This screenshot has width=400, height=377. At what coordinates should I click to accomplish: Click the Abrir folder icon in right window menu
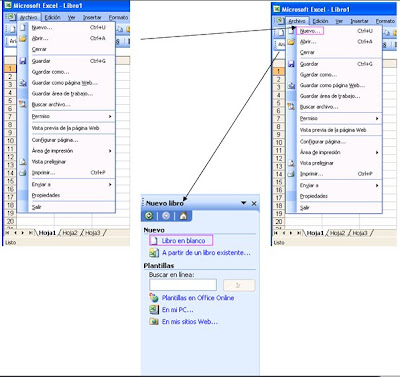(x=291, y=42)
